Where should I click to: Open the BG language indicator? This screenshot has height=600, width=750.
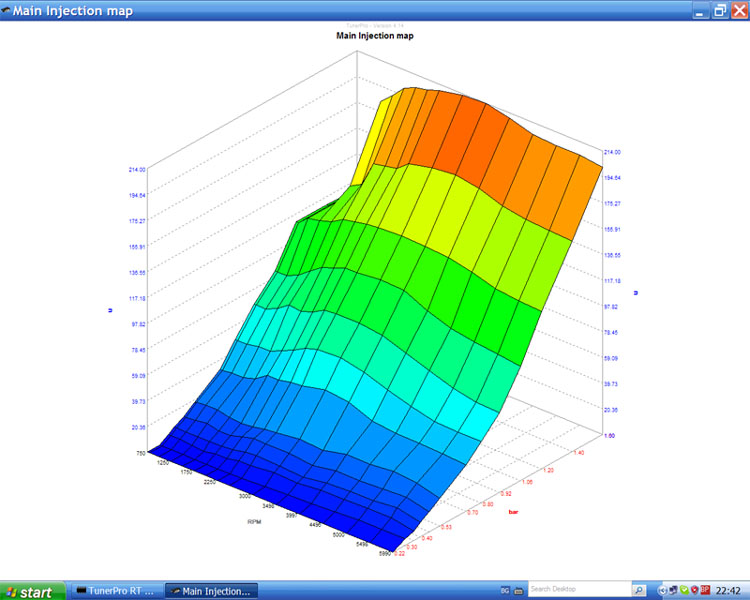click(503, 591)
